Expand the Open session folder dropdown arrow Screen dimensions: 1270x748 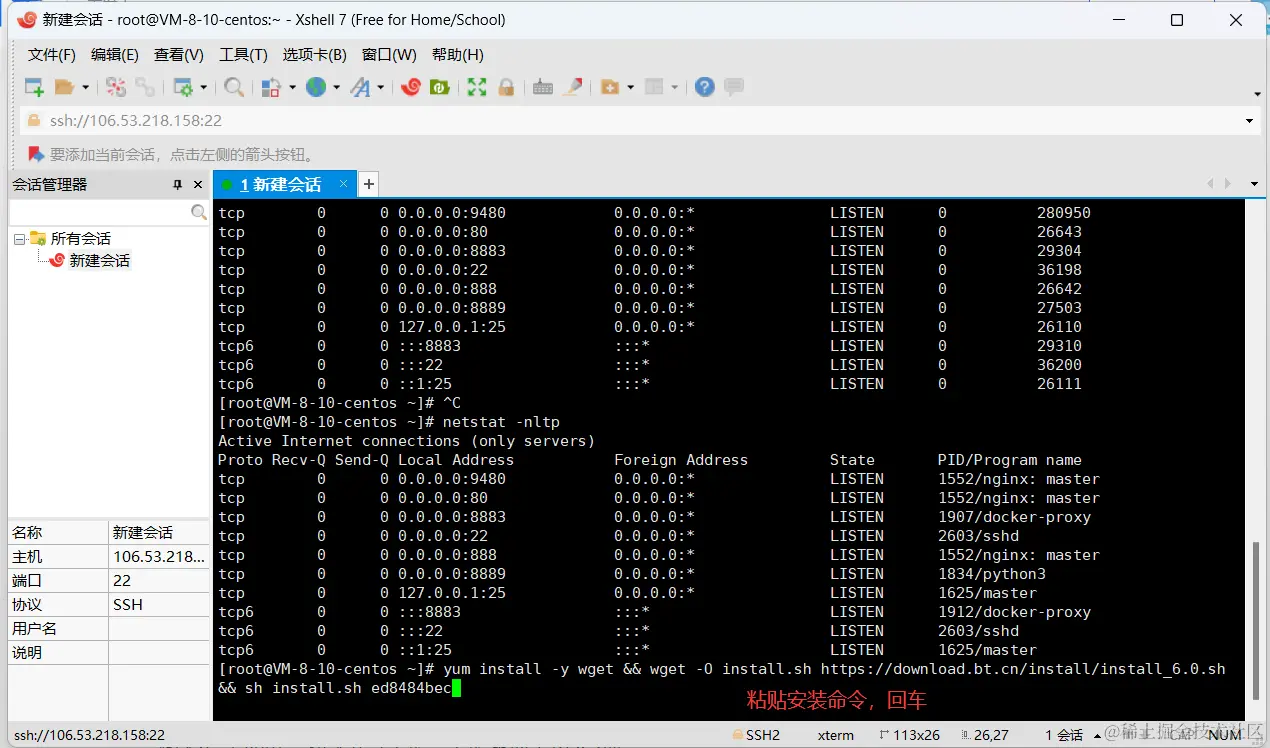pos(85,88)
